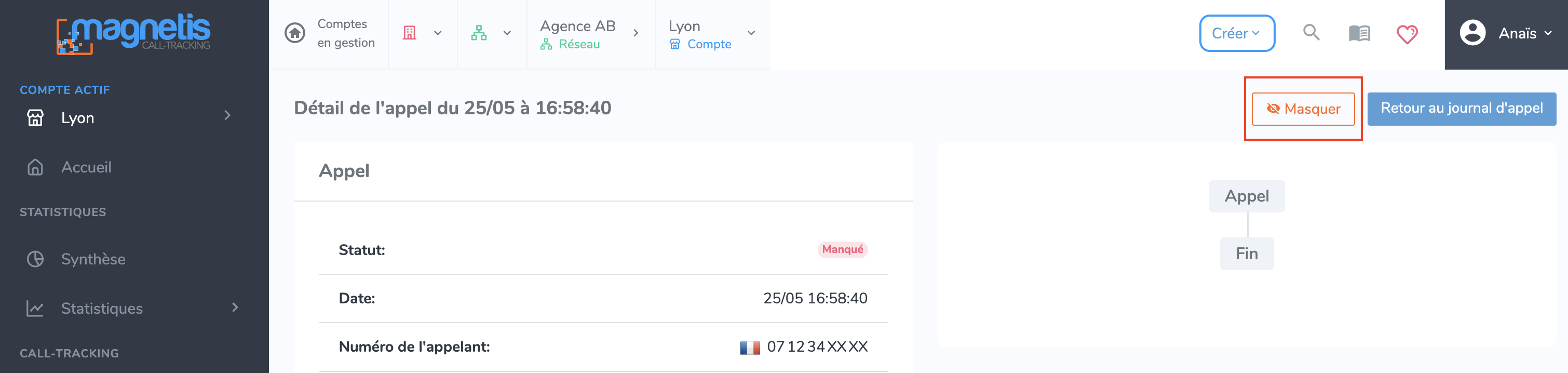Expand dropdown next to building icon
This screenshot has width=1568, height=373.
click(438, 33)
